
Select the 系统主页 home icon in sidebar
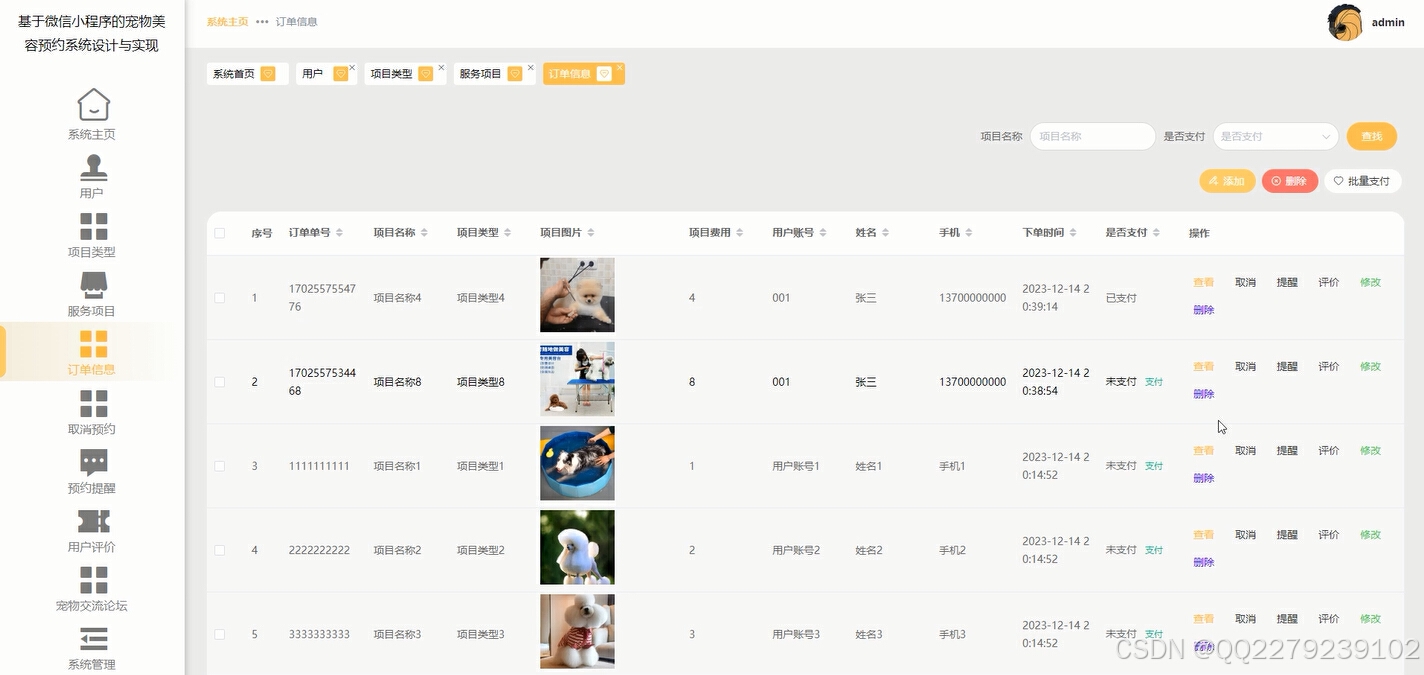pos(93,103)
